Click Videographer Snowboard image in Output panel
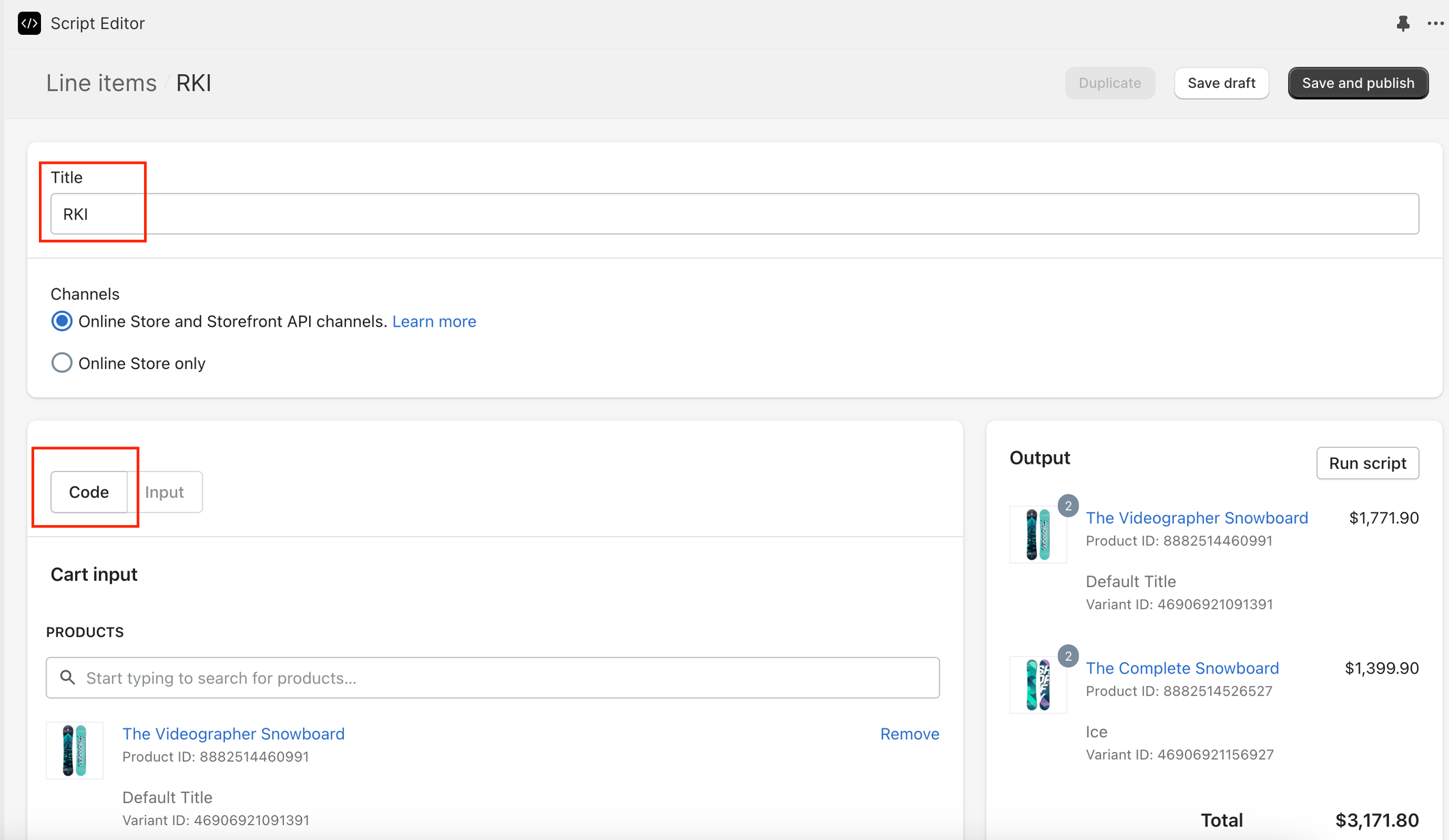The image size is (1449, 840). point(1038,534)
